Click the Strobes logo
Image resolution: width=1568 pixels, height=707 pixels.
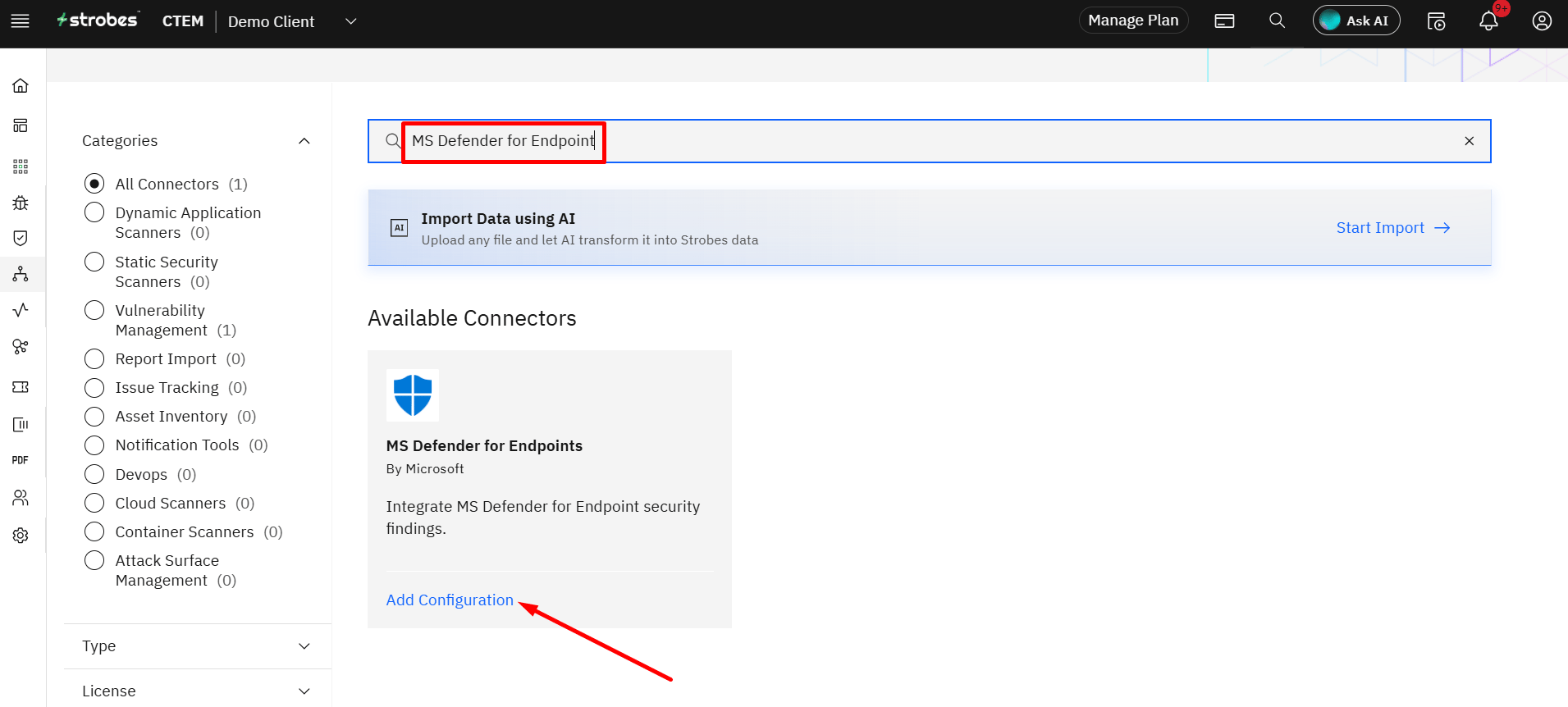98,20
